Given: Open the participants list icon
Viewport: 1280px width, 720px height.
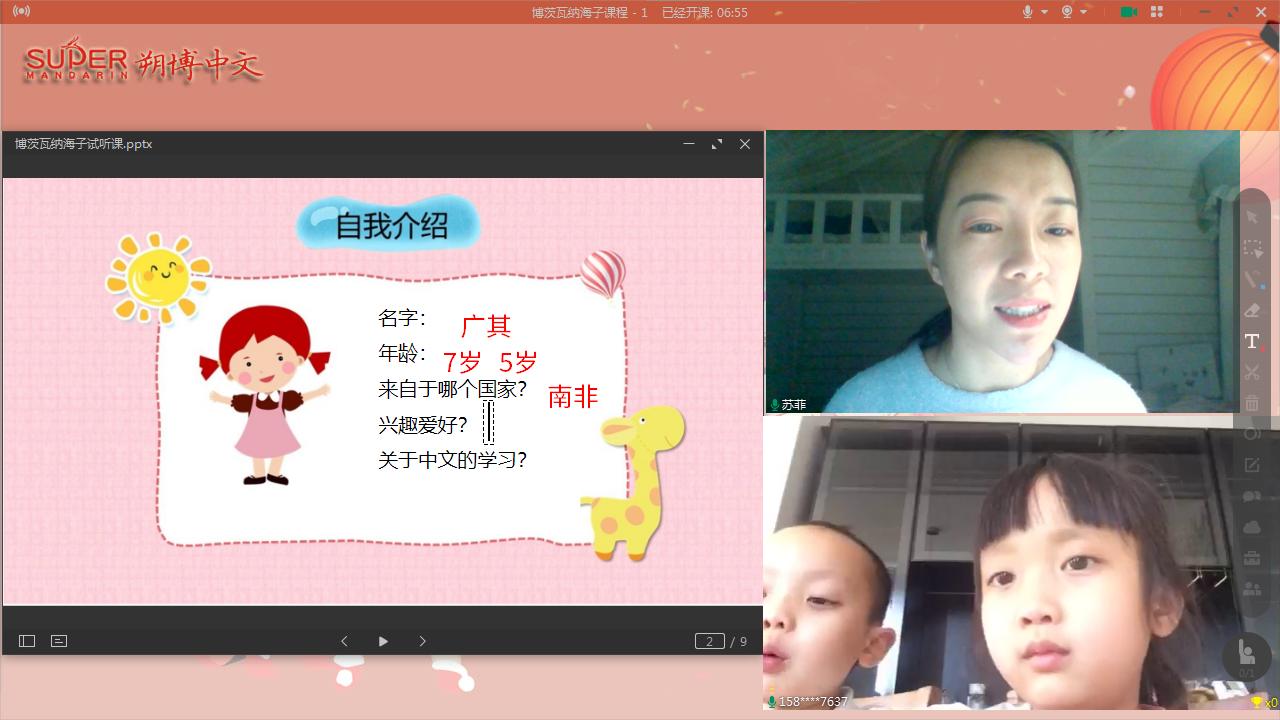Looking at the screenshot, I should click(x=1252, y=589).
